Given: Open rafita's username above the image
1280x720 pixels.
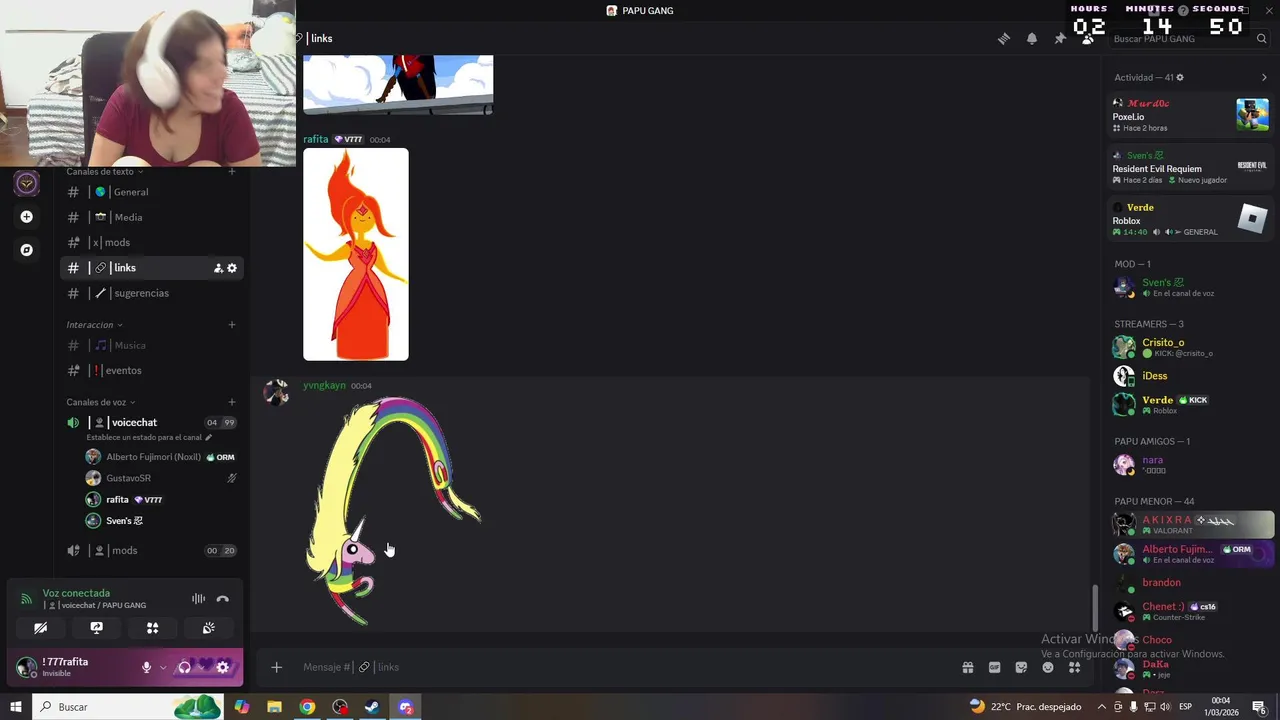Looking at the screenshot, I should coord(316,139).
